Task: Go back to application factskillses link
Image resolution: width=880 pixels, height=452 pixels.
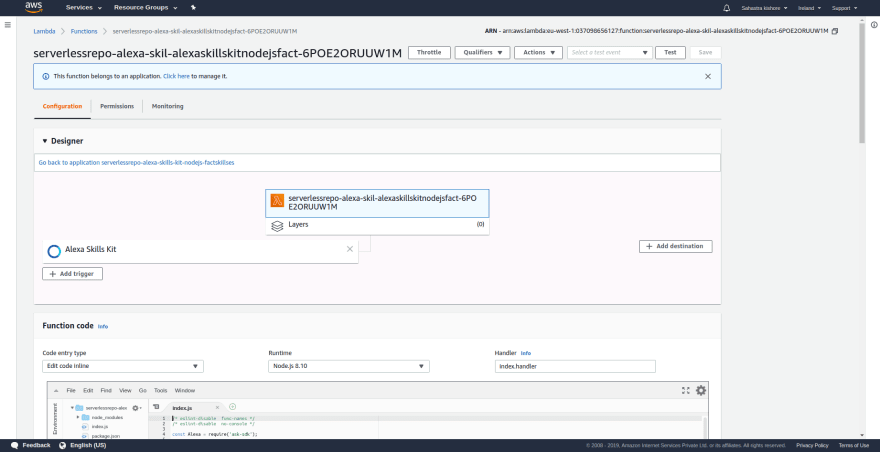Action: [136, 162]
